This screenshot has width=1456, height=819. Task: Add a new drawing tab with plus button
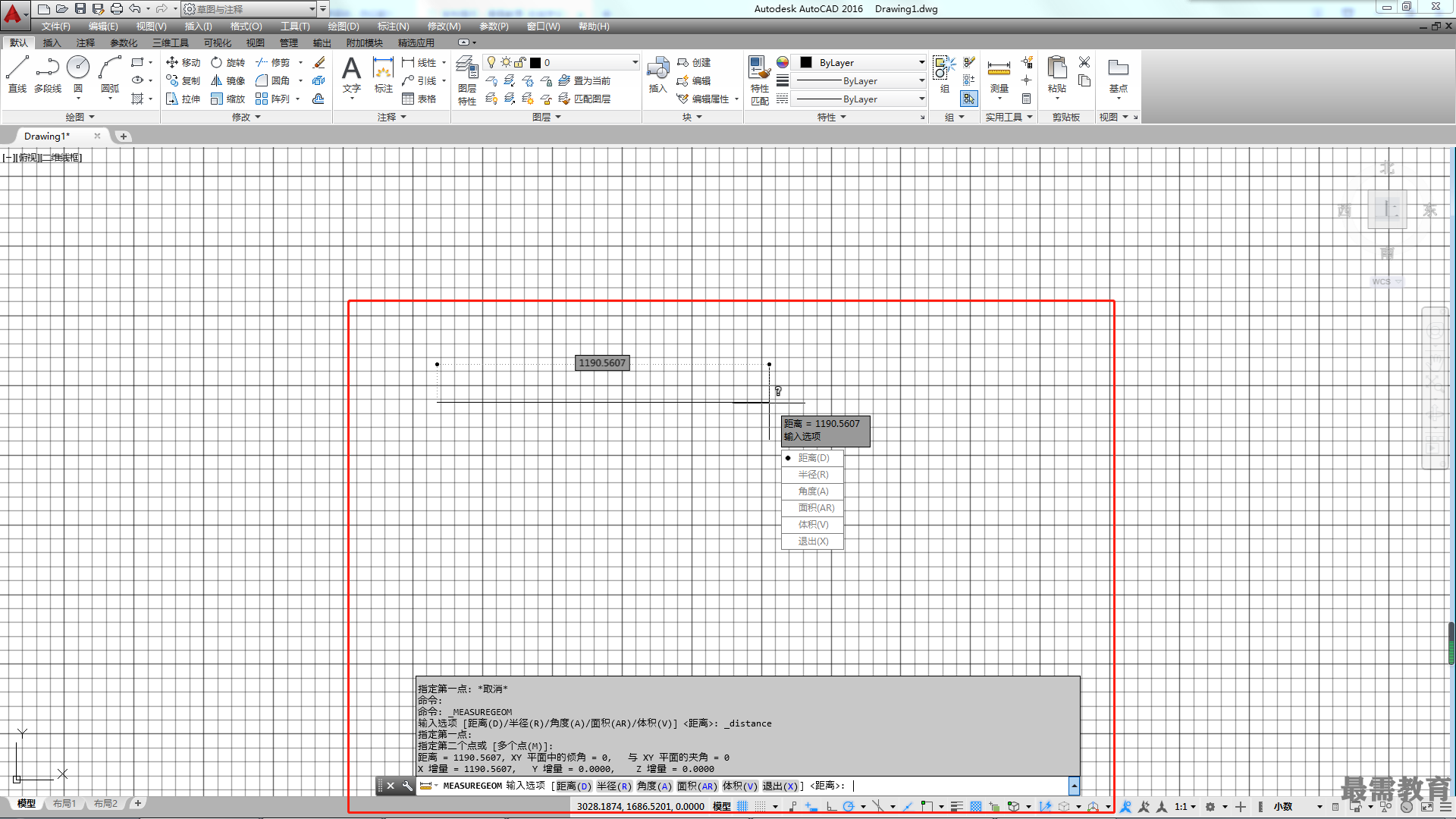click(123, 136)
